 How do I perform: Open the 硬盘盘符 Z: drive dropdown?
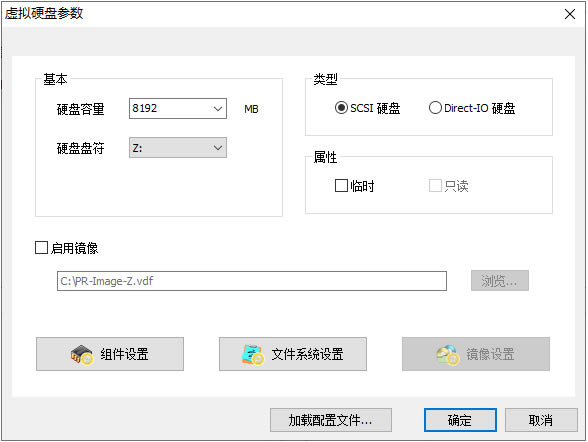coord(178,148)
